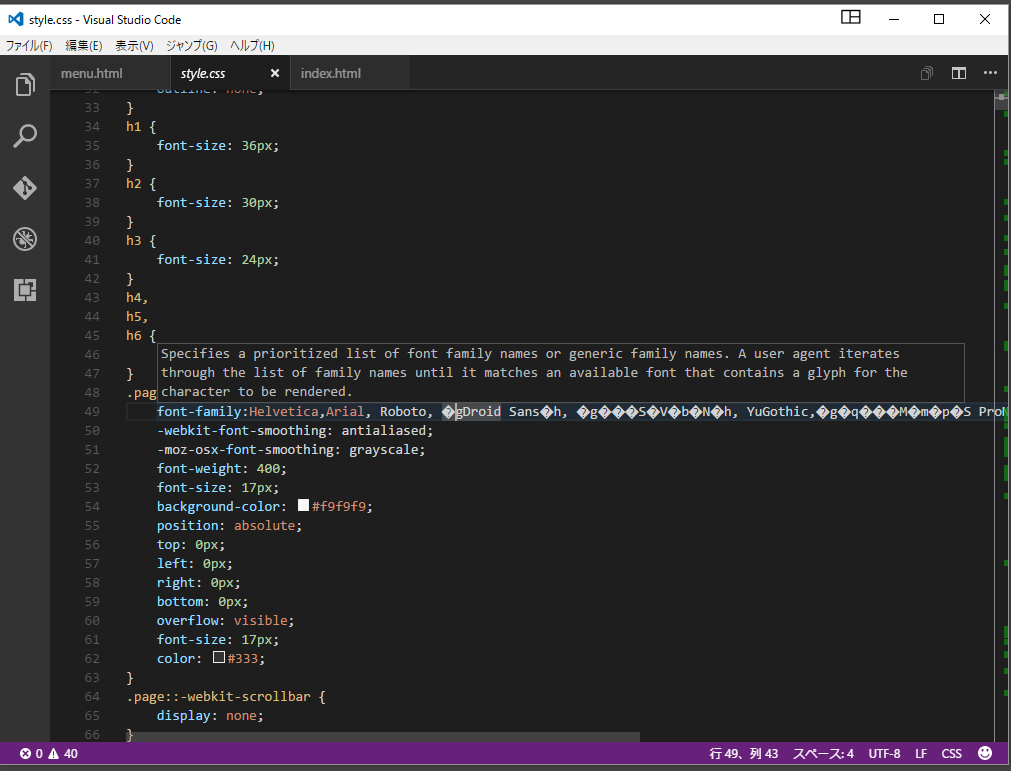Change indentation via スペース: 4
Viewport: 1011px width, 771px height.
[x=823, y=754]
